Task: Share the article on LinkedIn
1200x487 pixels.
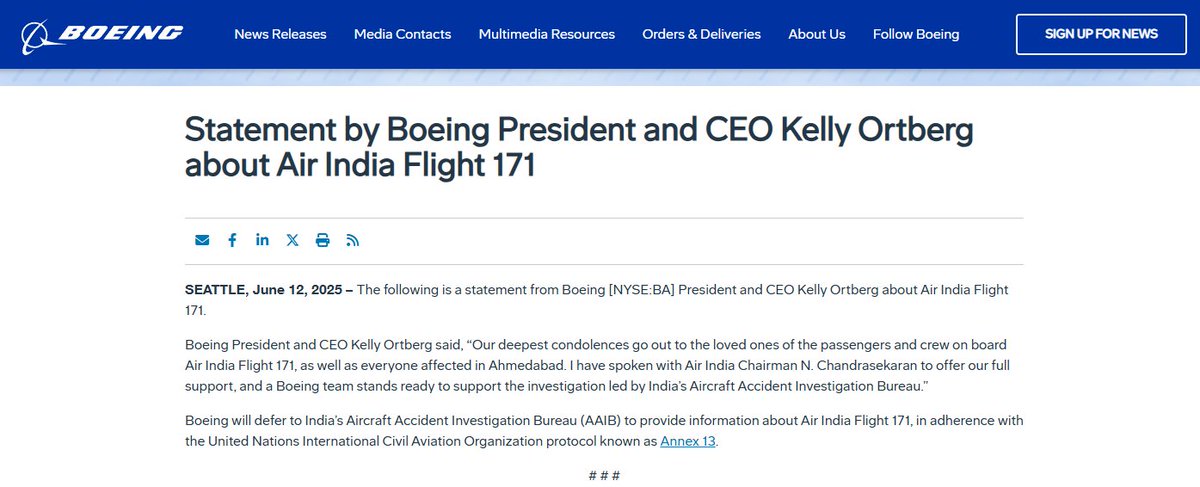Action: 262,240
